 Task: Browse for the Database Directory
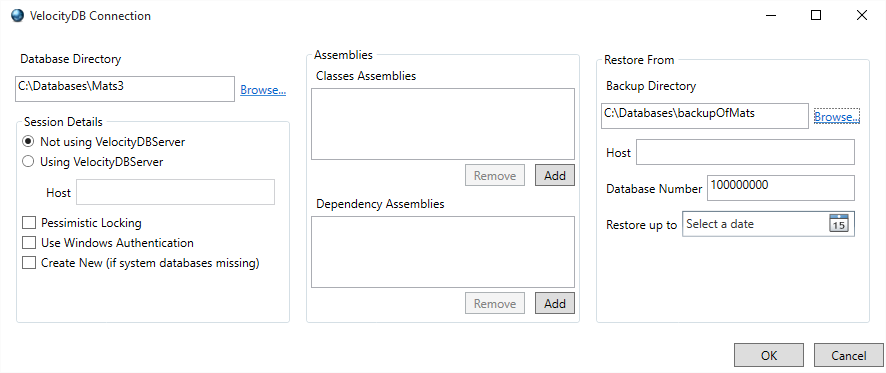coord(263,90)
